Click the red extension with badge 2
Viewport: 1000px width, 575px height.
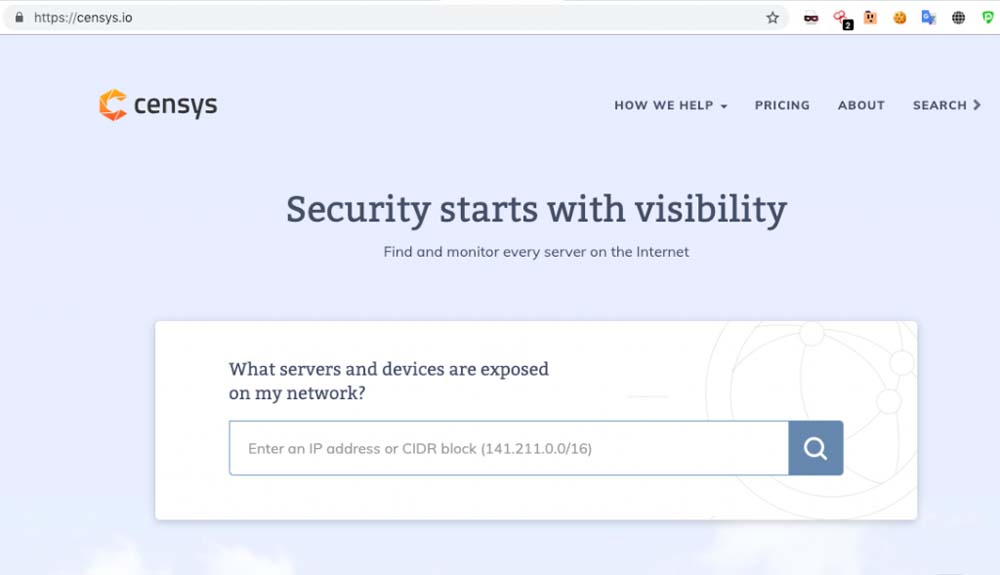tap(841, 18)
